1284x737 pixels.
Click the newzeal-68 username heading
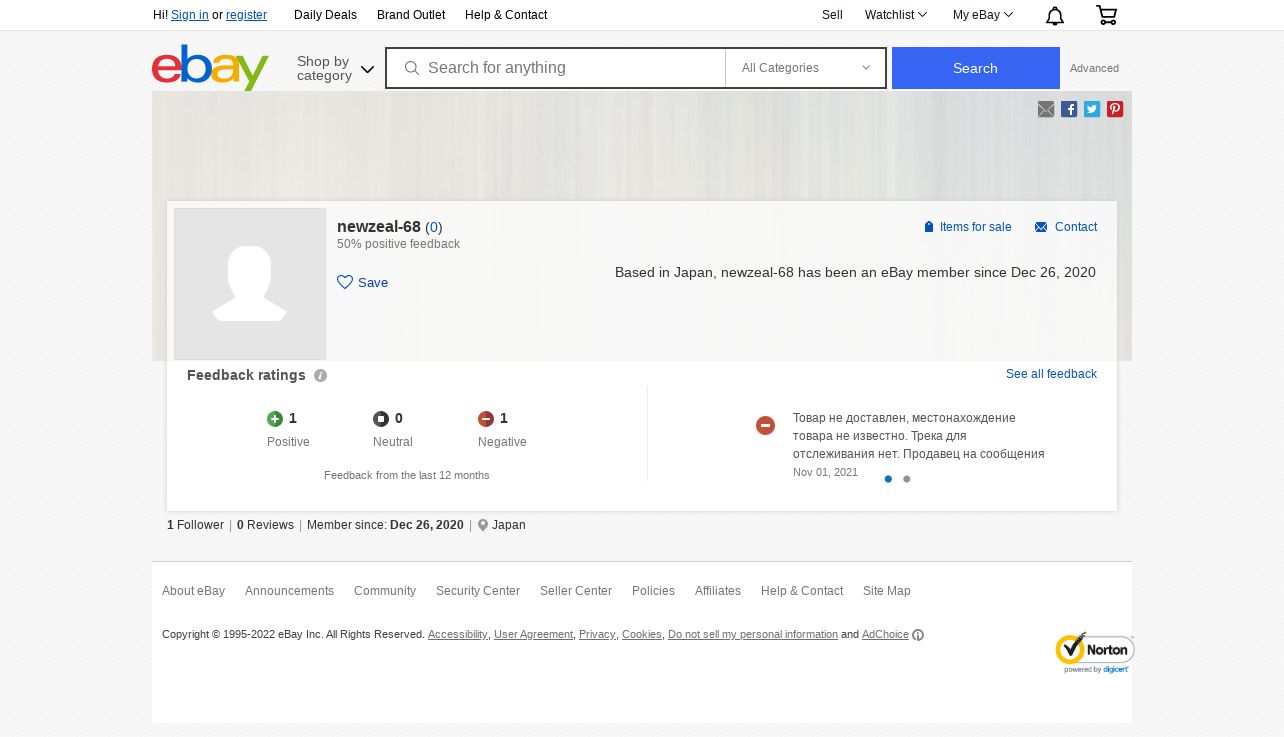[x=379, y=227]
